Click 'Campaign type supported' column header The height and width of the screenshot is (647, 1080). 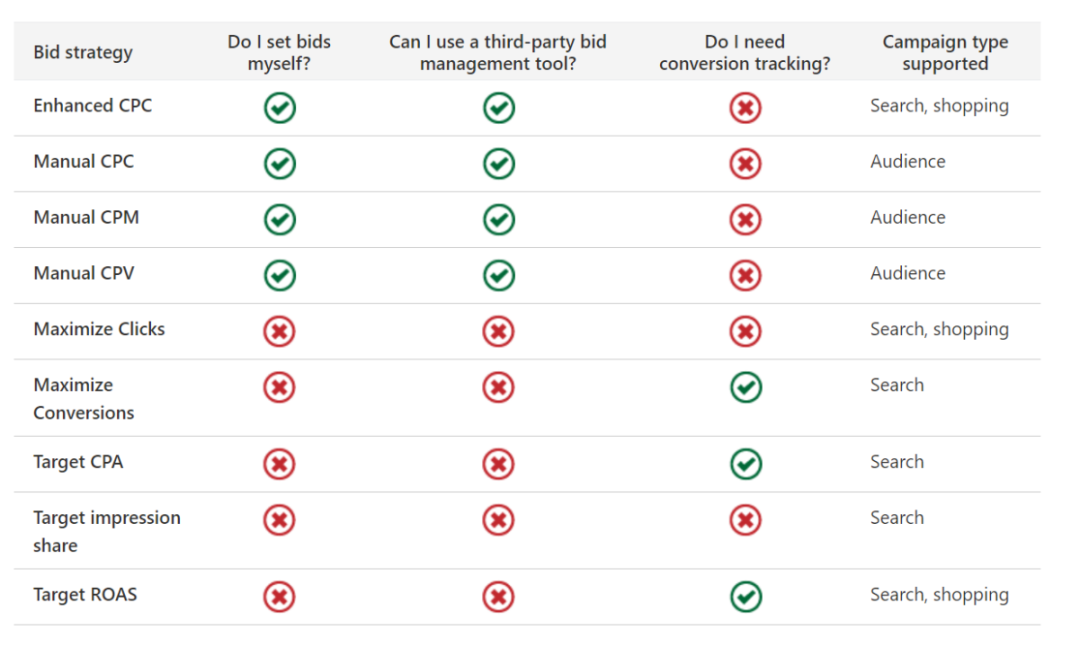tap(945, 52)
